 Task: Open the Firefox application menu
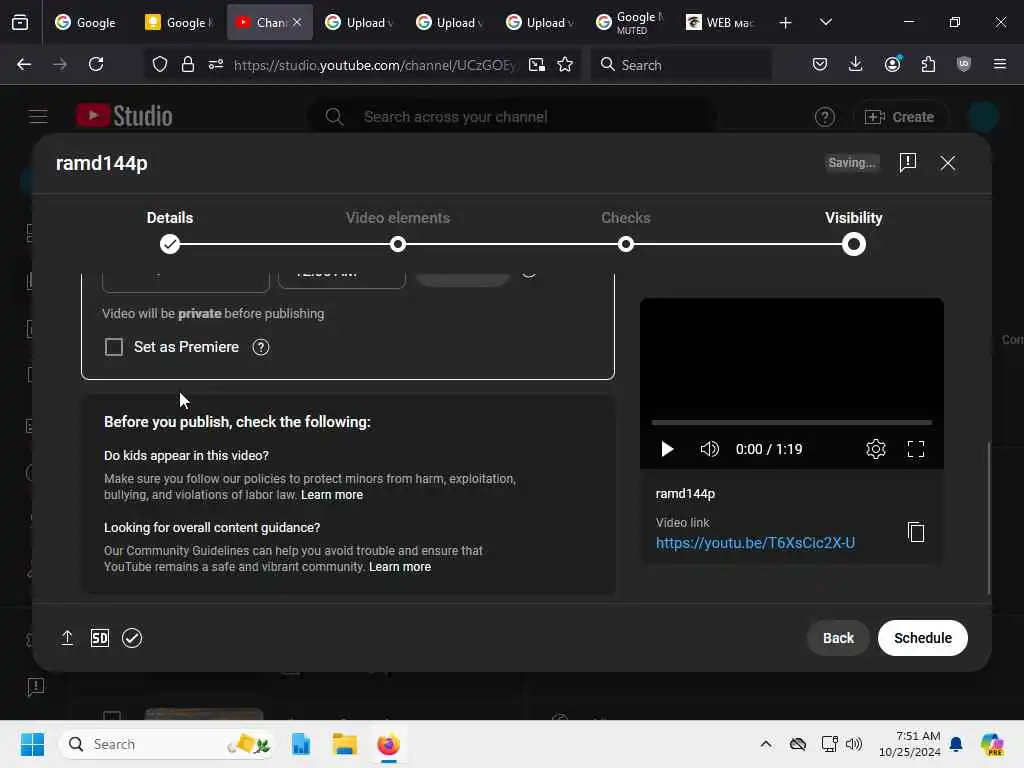coord(999,64)
